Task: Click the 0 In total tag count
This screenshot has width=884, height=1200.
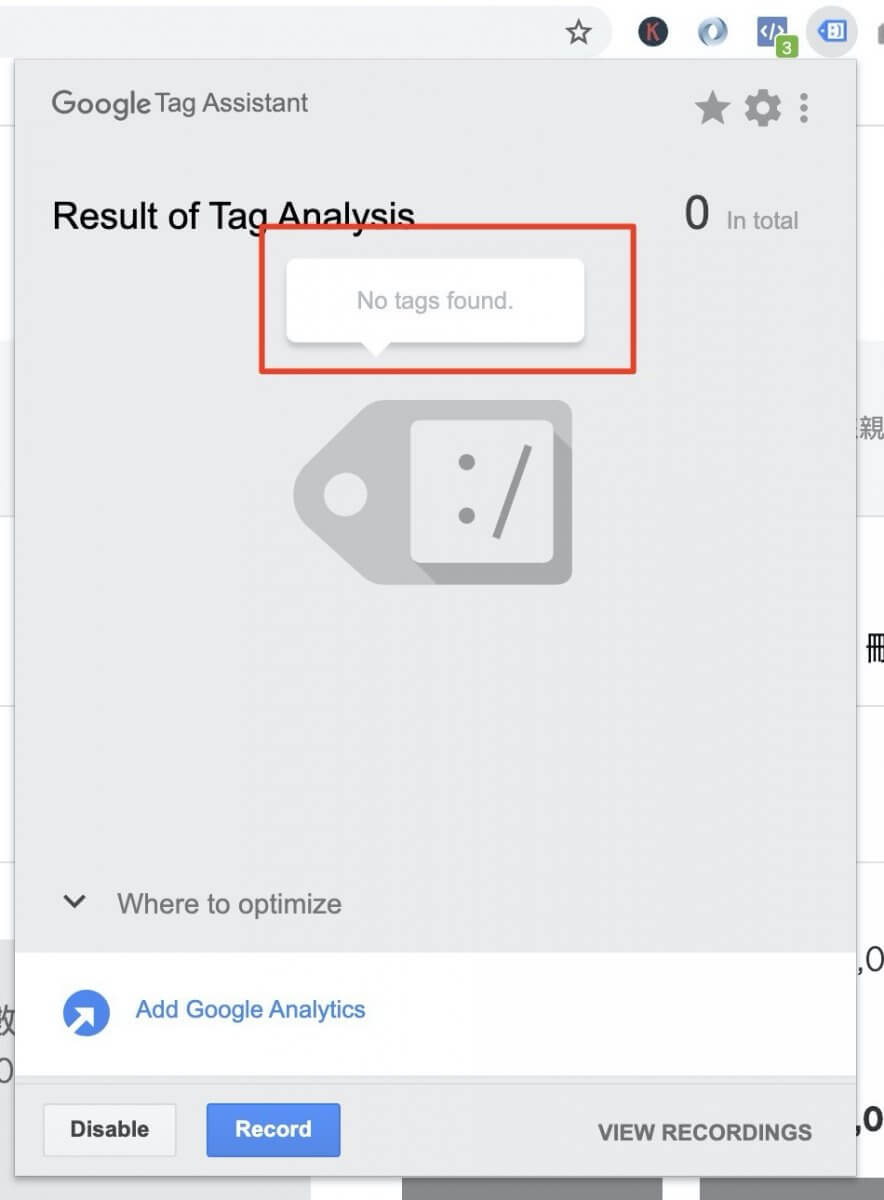Action: 740,216
